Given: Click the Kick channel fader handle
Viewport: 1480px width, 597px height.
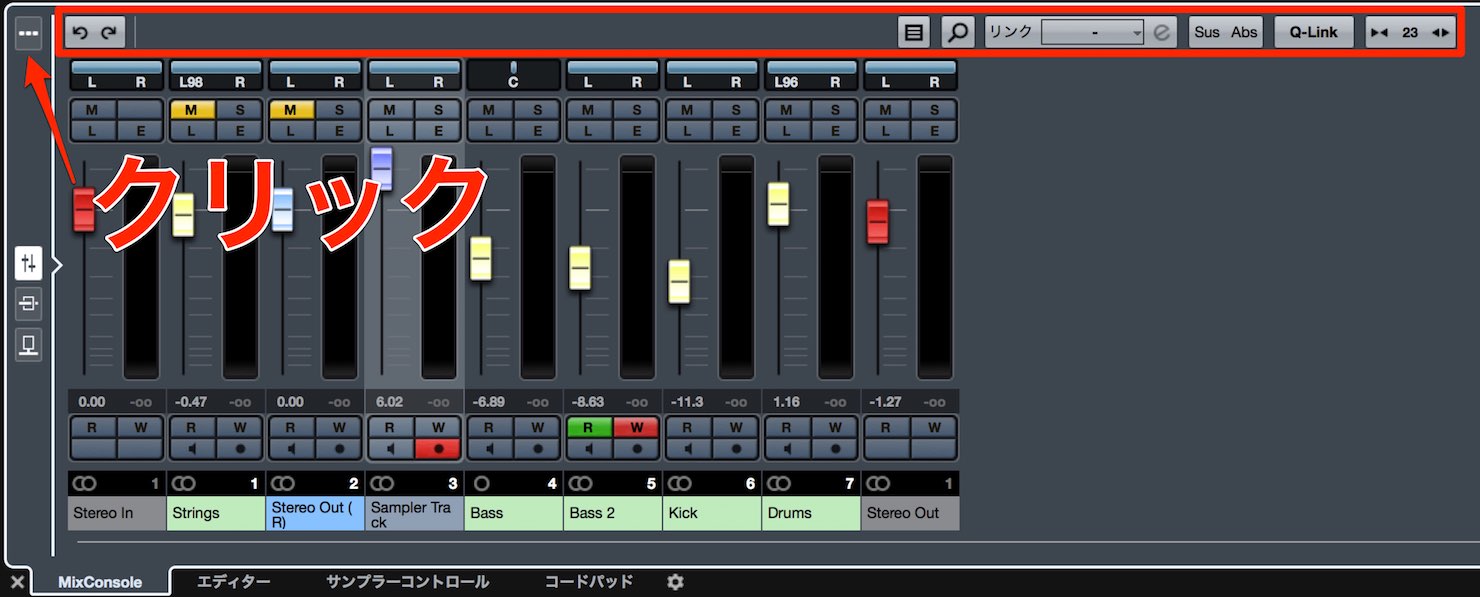Looking at the screenshot, I should click(x=680, y=281).
